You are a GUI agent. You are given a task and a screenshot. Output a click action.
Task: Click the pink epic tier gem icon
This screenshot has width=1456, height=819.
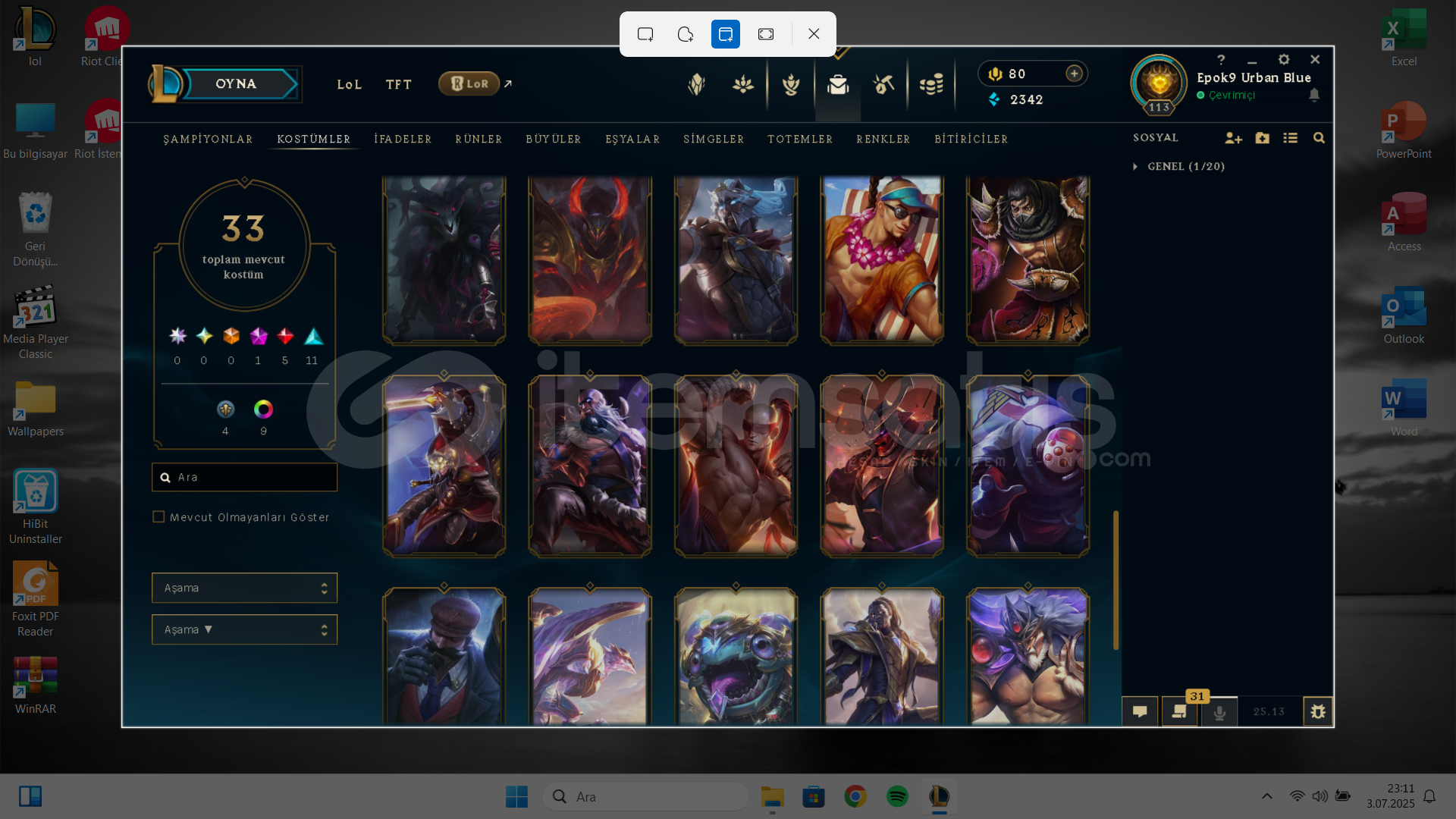pyautogui.click(x=259, y=336)
